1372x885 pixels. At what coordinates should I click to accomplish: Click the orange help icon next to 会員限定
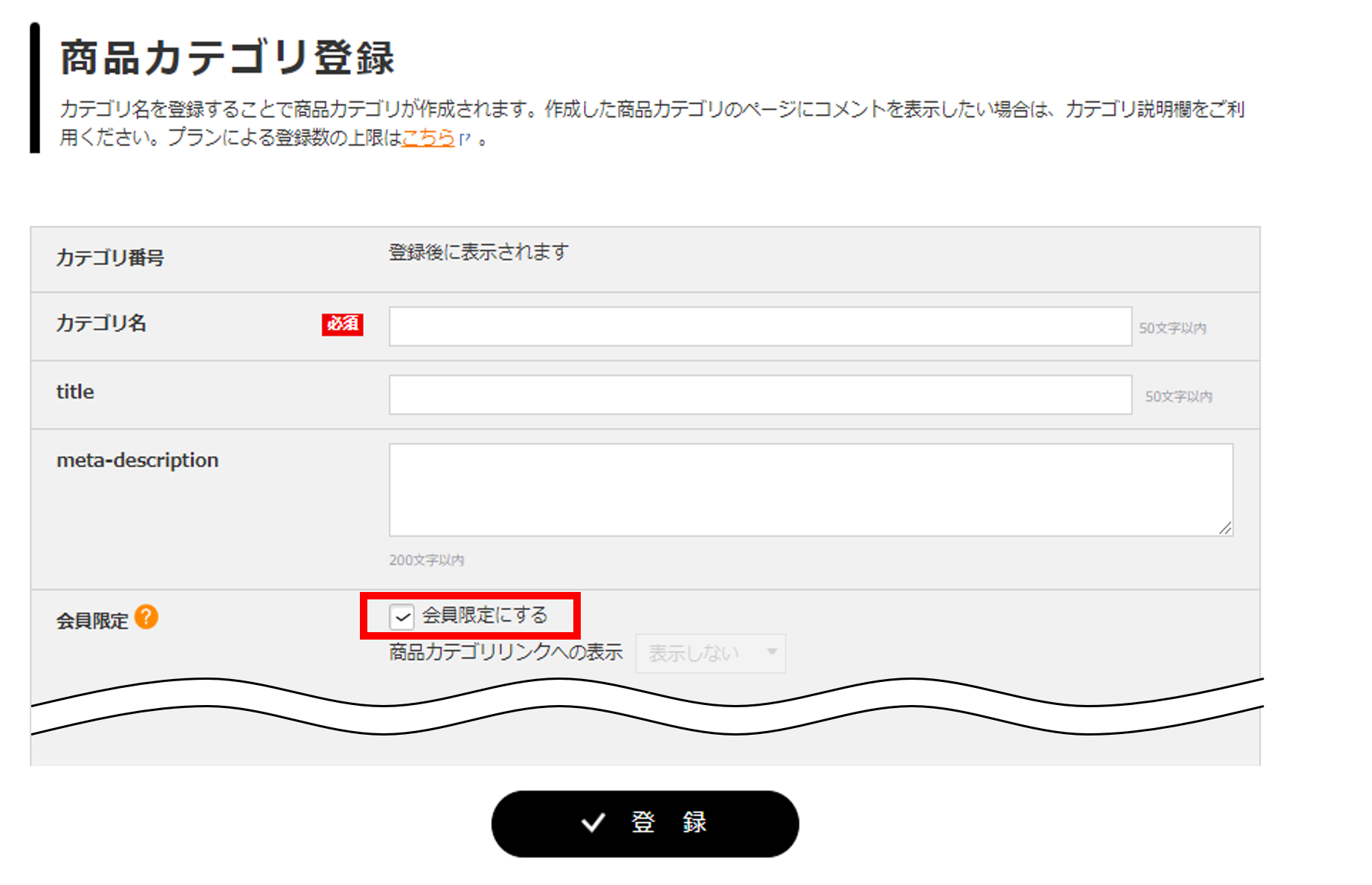click(147, 616)
